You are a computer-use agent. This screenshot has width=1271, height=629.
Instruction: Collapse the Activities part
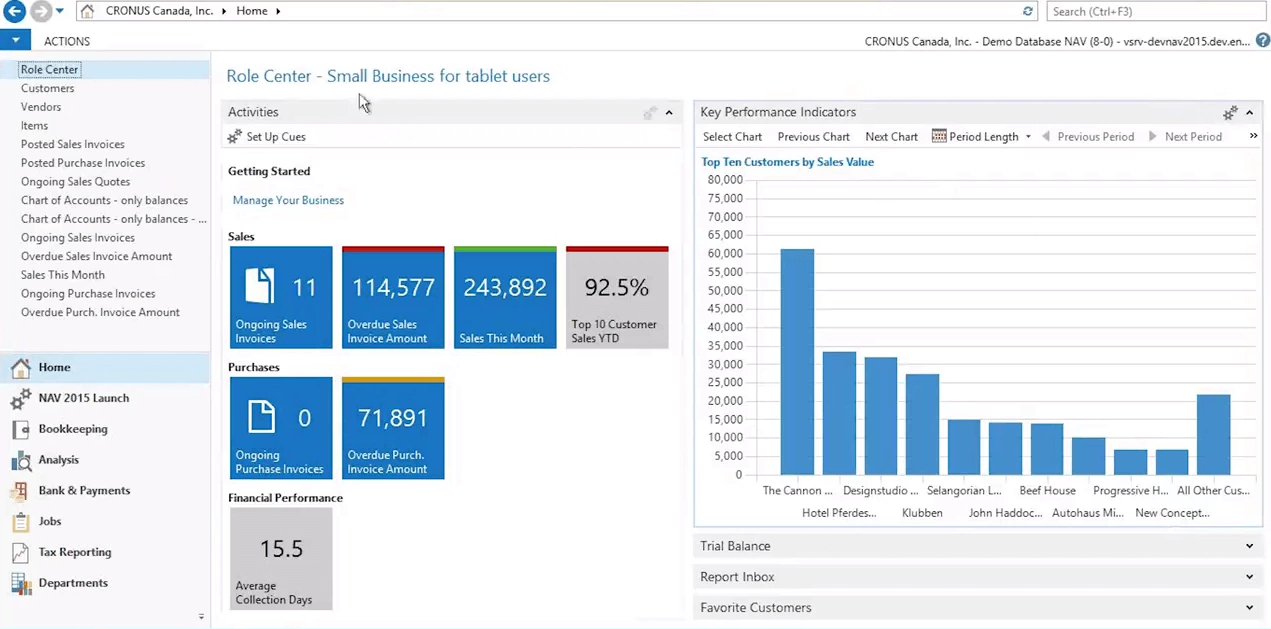669,112
